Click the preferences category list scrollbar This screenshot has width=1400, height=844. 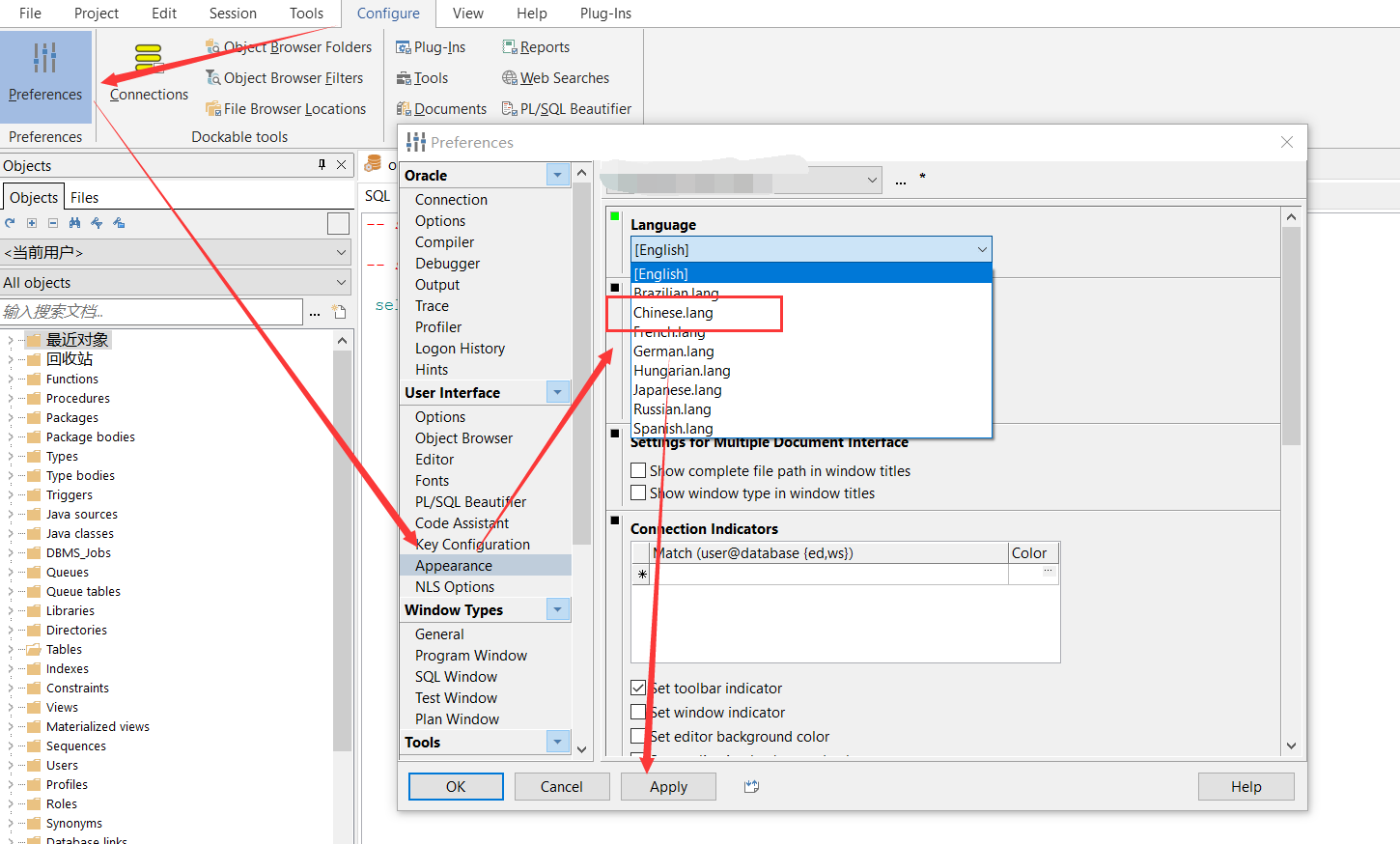click(581, 365)
